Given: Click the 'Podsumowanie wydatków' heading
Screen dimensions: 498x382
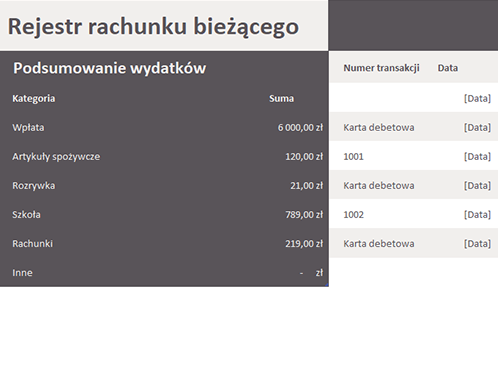Looking at the screenshot, I should coord(110,68).
